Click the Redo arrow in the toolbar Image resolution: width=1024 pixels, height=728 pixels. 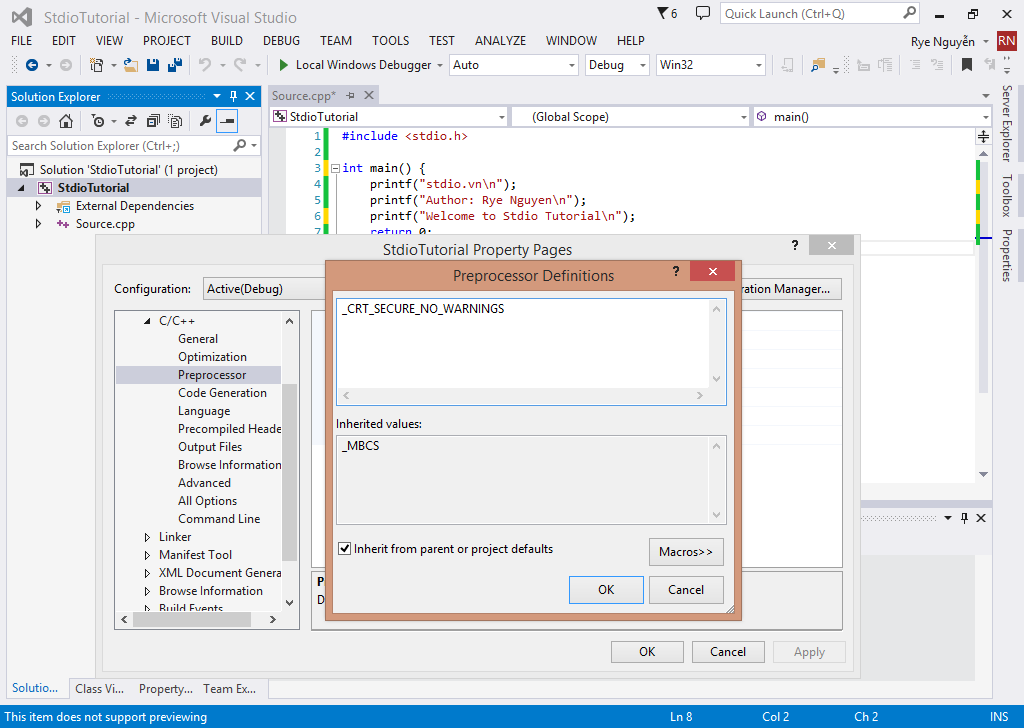click(240, 65)
